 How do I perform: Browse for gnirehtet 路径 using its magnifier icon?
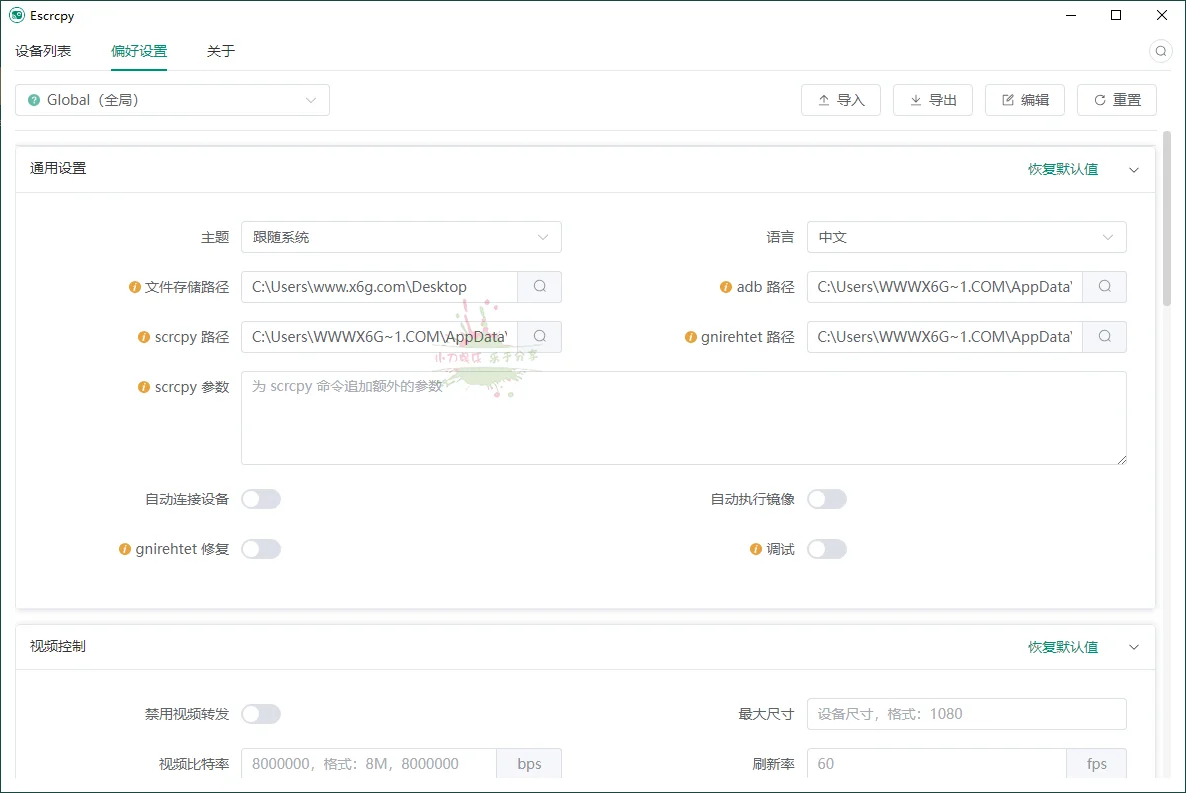coord(1104,336)
